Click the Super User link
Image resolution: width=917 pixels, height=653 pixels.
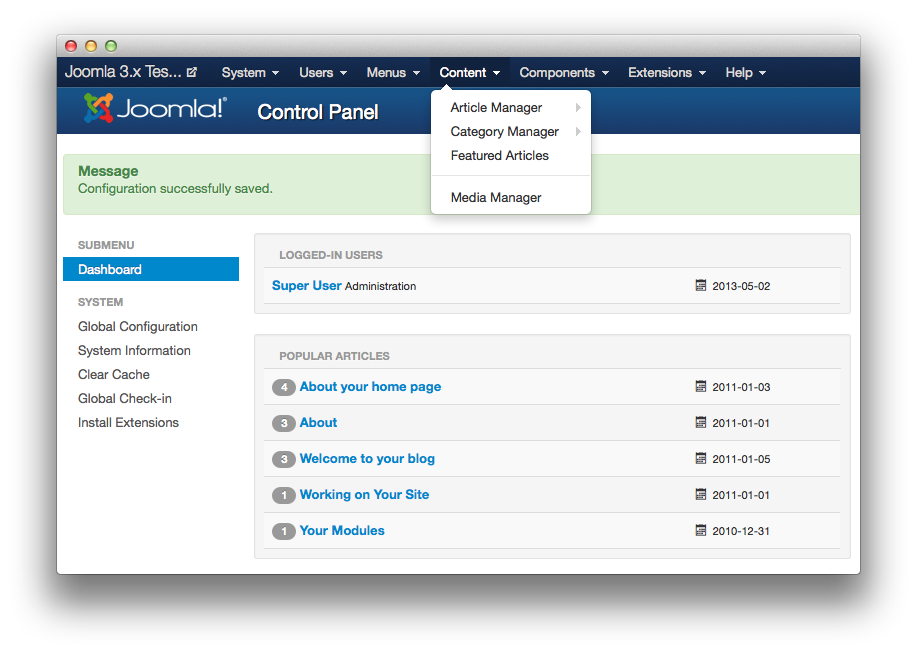(306, 285)
